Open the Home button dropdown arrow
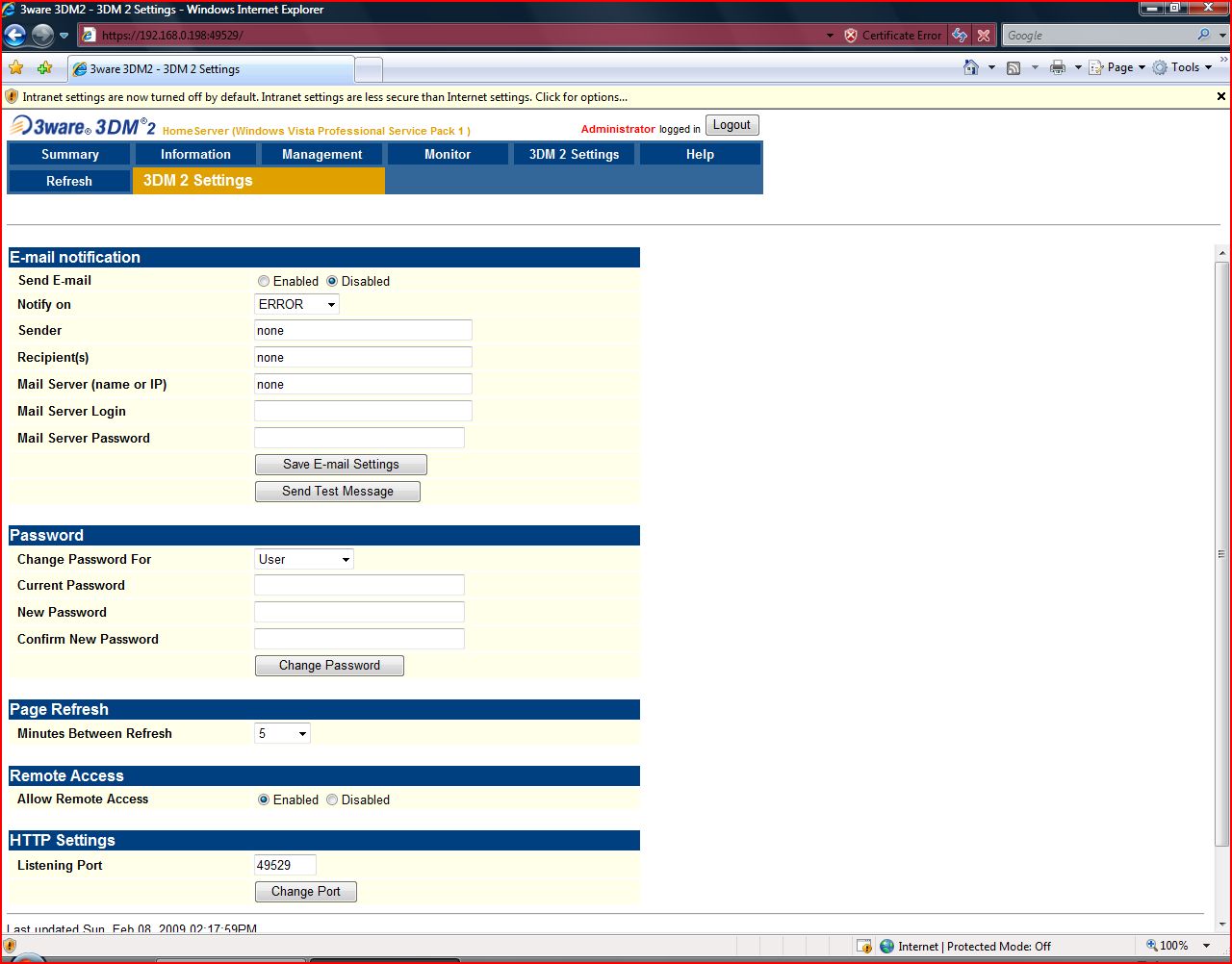1232x964 pixels. (991, 67)
